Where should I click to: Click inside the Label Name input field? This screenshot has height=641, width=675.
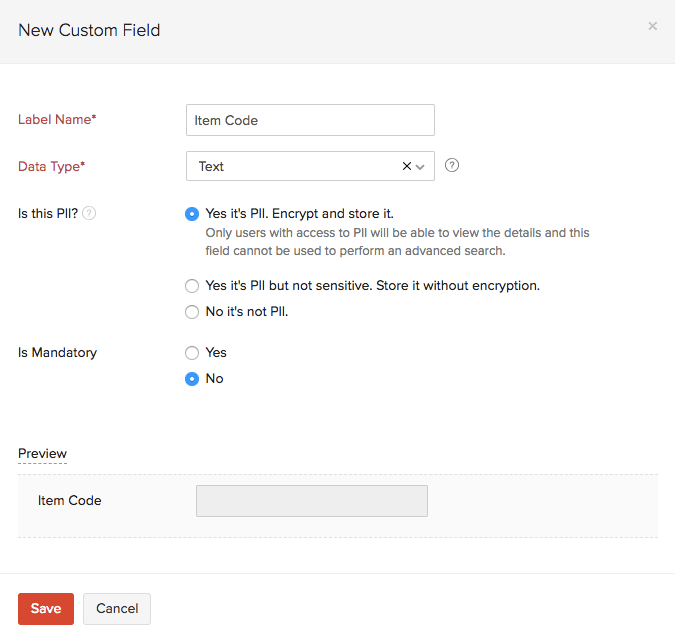(310, 120)
